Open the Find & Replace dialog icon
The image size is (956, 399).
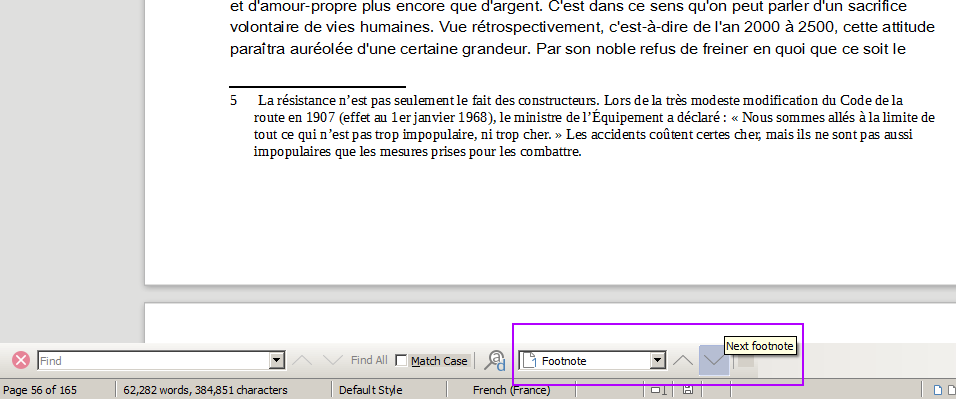[x=494, y=361]
